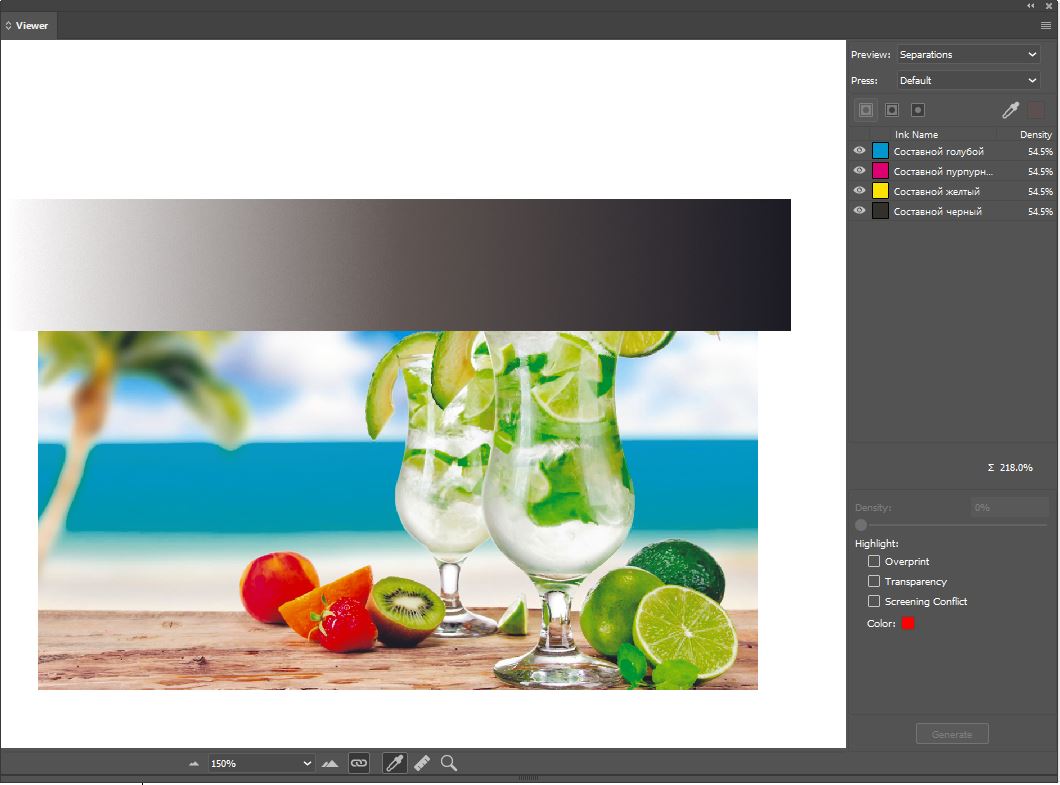
Task: Open the Press Default dropdown
Action: [968, 80]
